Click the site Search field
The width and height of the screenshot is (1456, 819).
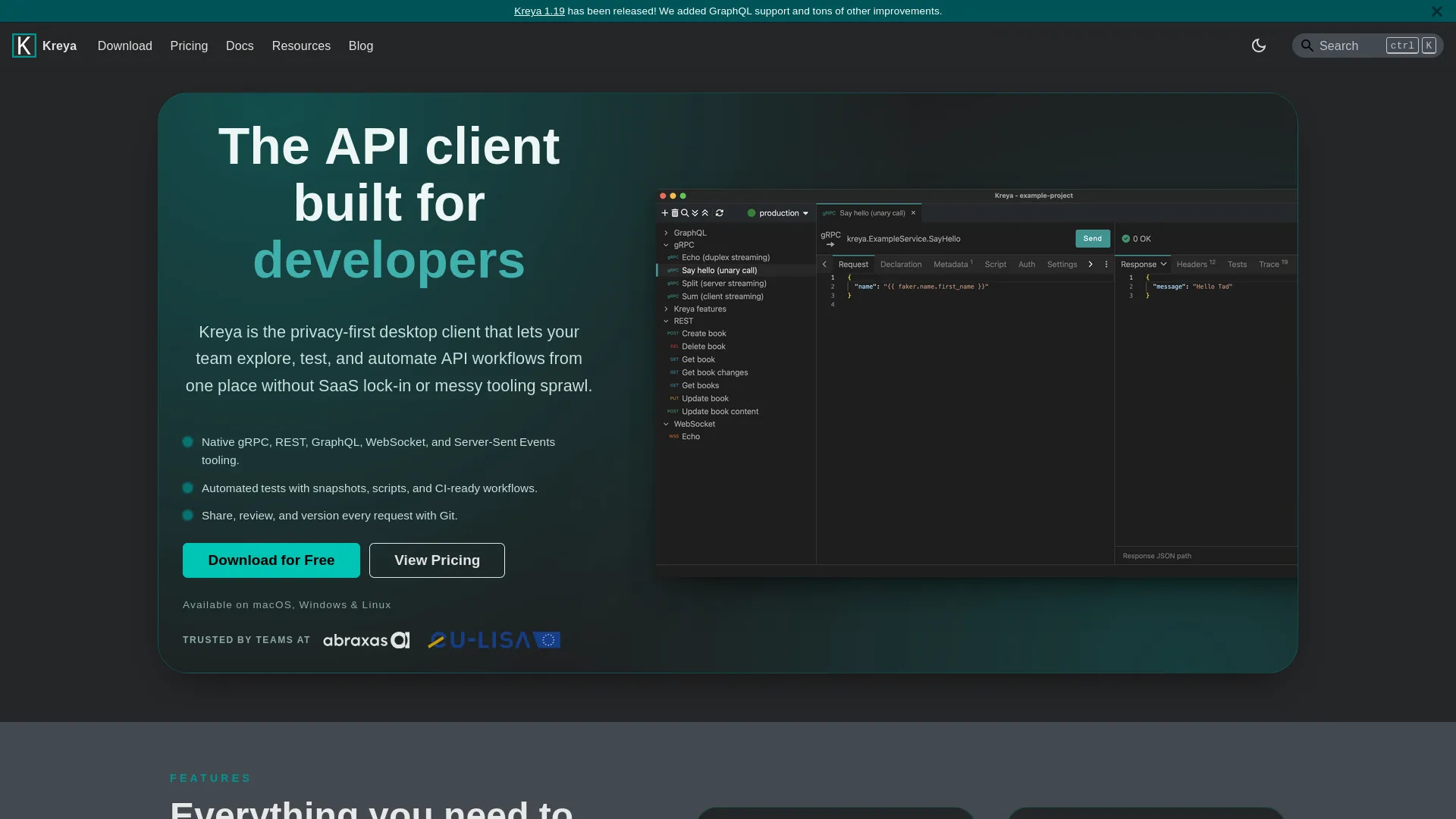1367,45
